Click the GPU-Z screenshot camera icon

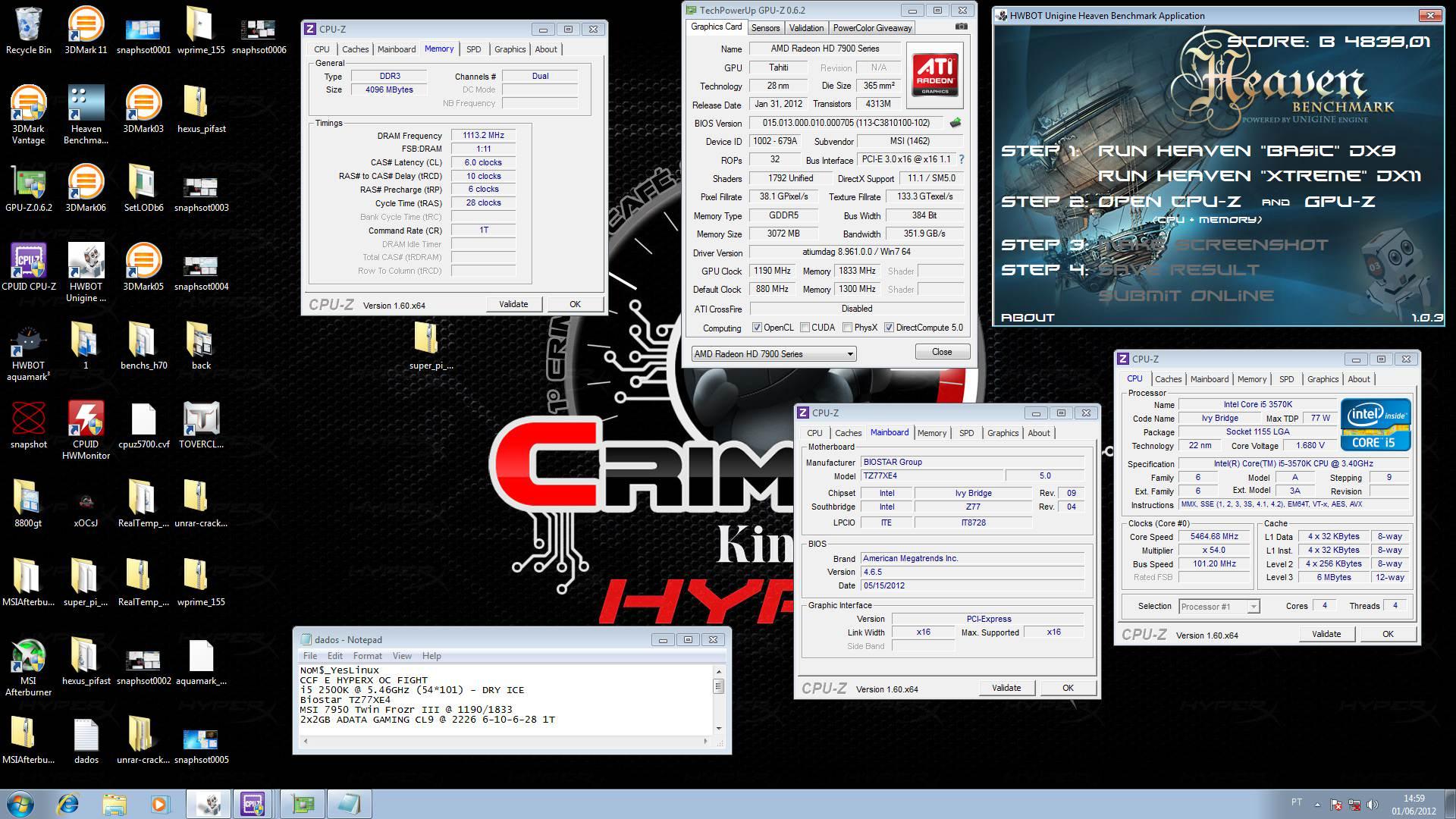[x=961, y=27]
